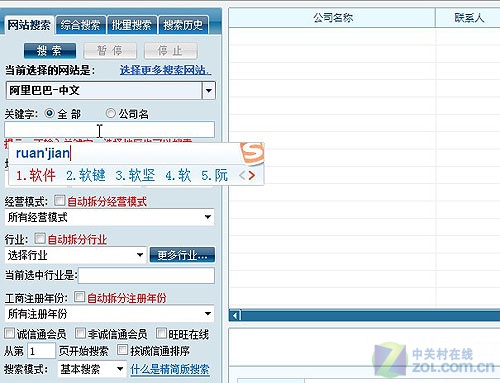This screenshot has width=500, height=383.
Task: Expand the 所有经营模式 dropdown
Action: (x=208, y=217)
